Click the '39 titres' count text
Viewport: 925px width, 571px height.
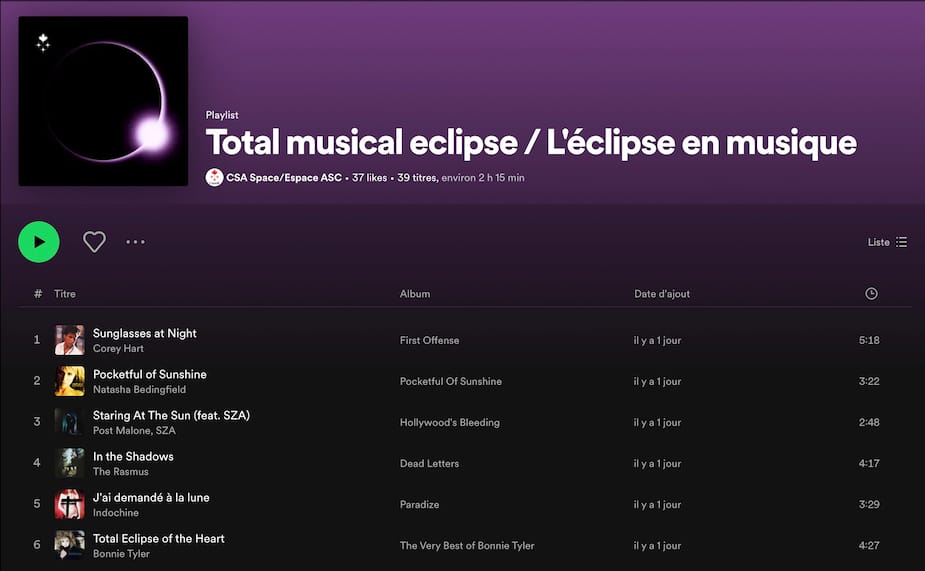pyautogui.click(x=417, y=178)
